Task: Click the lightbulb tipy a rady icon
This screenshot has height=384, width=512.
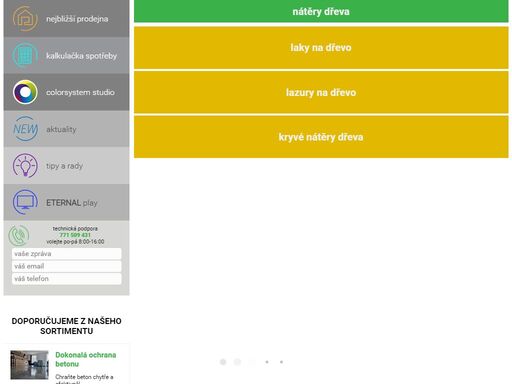Action: tap(25, 165)
